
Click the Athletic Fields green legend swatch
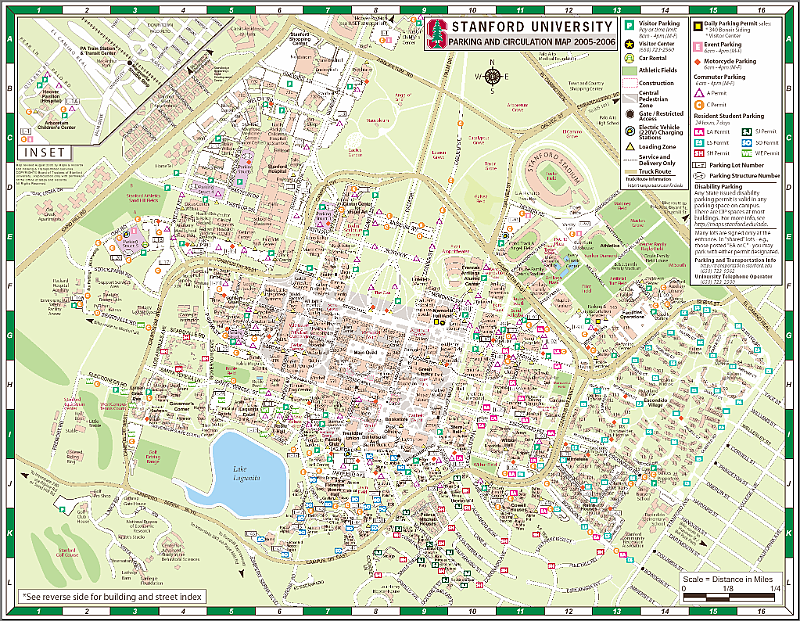point(630,70)
